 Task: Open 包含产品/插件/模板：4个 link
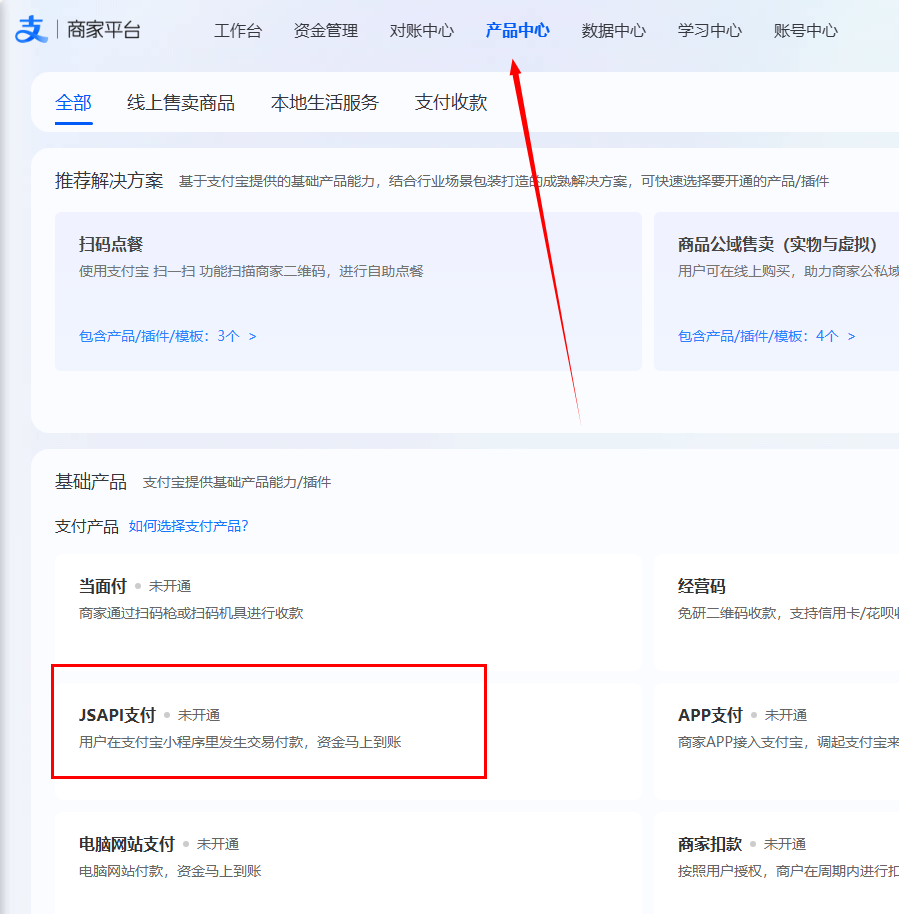click(x=766, y=336)
